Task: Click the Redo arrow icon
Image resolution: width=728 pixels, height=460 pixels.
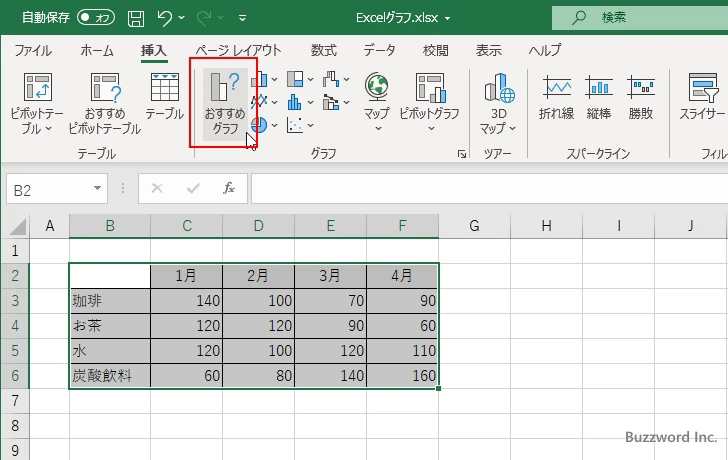Action: 203,18
